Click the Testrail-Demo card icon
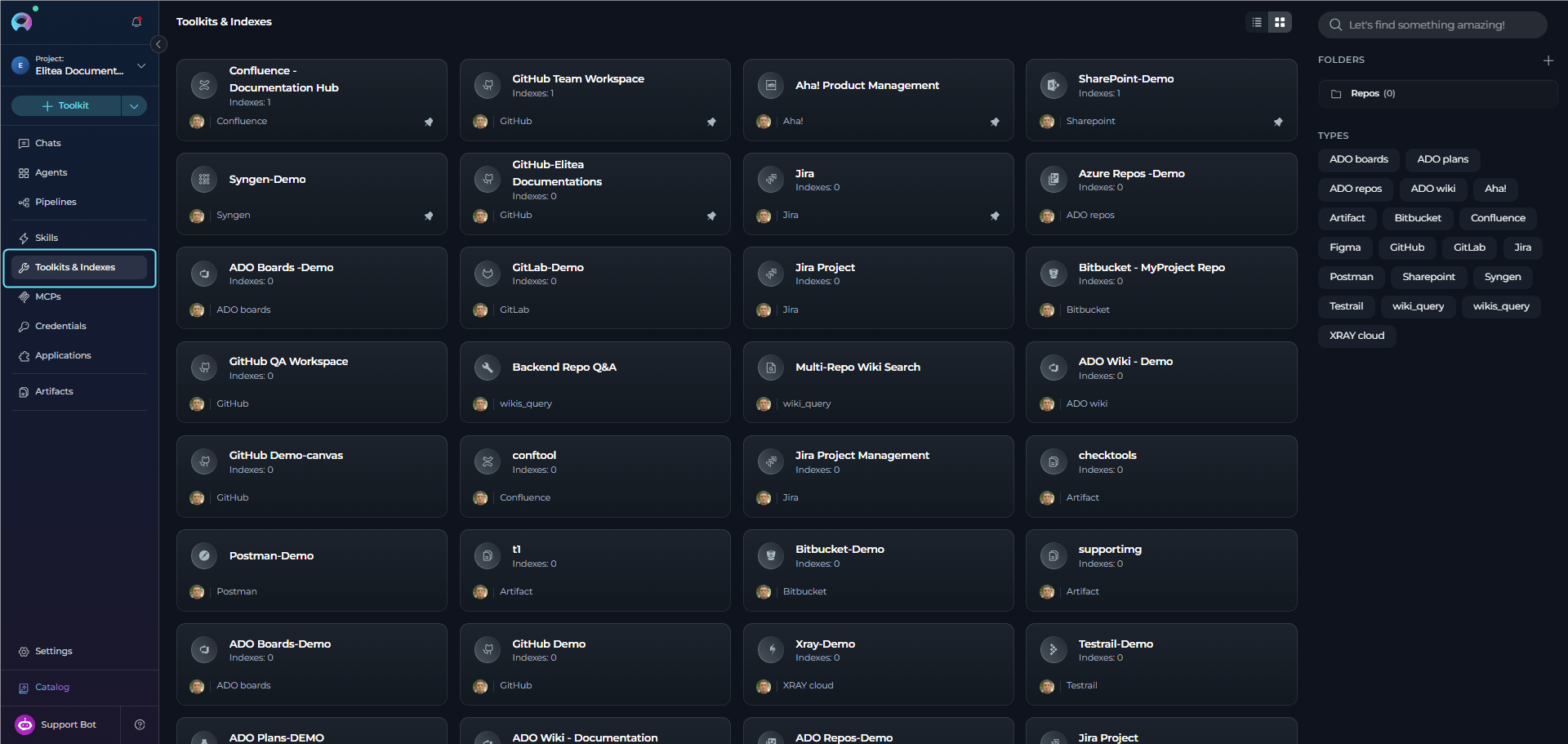 [1053, 650]
